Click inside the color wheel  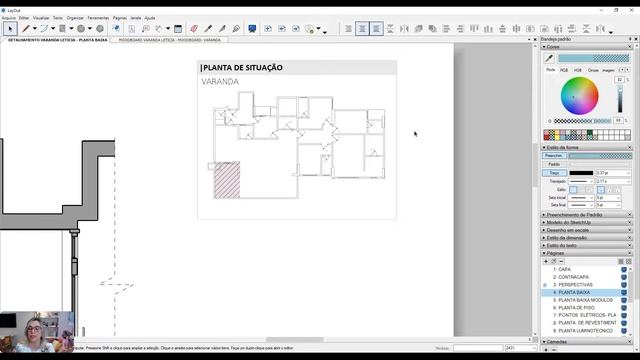click(x=579, y=96)
